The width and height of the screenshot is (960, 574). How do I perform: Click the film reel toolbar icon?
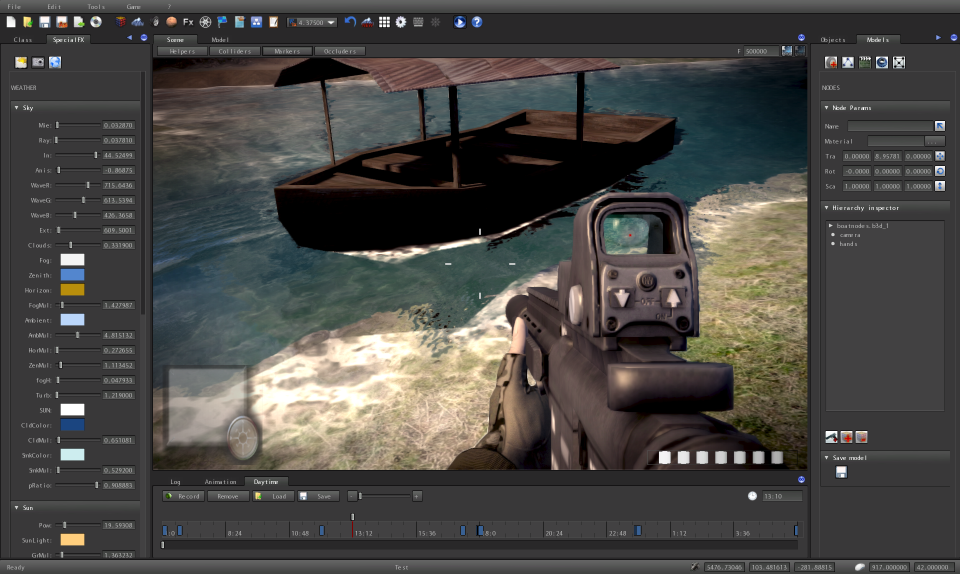pos(205,22)
